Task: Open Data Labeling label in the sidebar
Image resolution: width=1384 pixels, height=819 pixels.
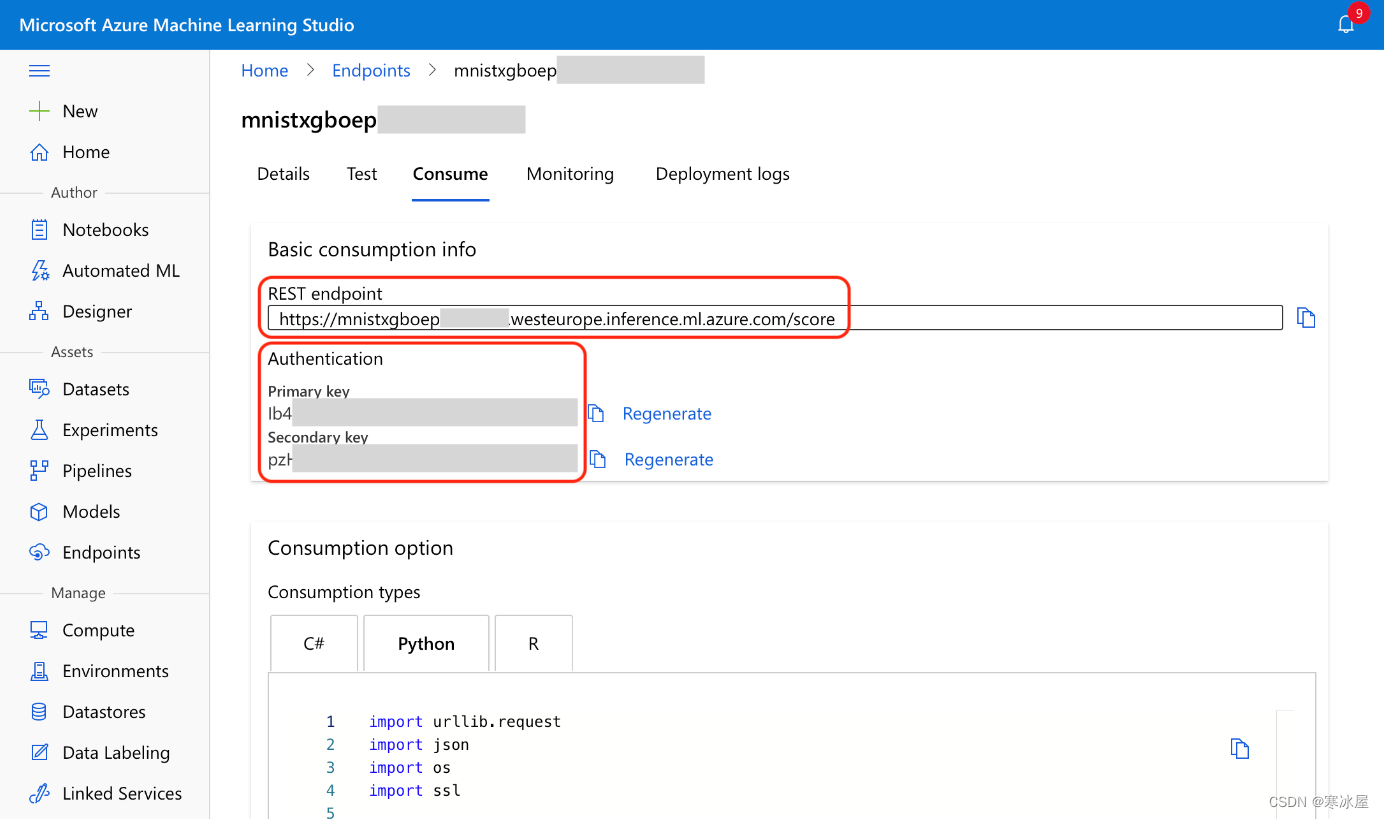Action: (116, 753)
